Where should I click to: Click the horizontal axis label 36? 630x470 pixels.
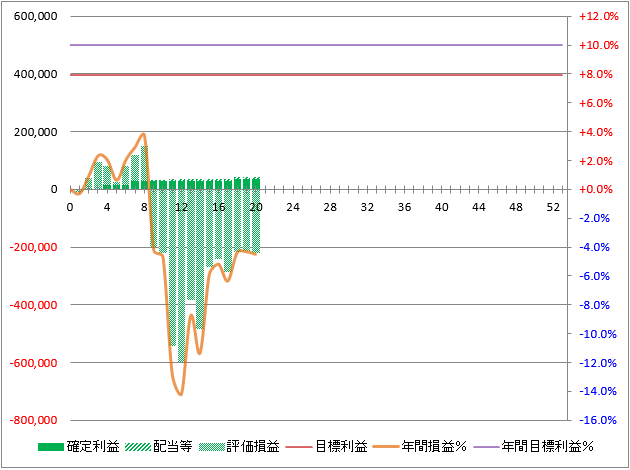pyautogui.click(x=405, y=207)
